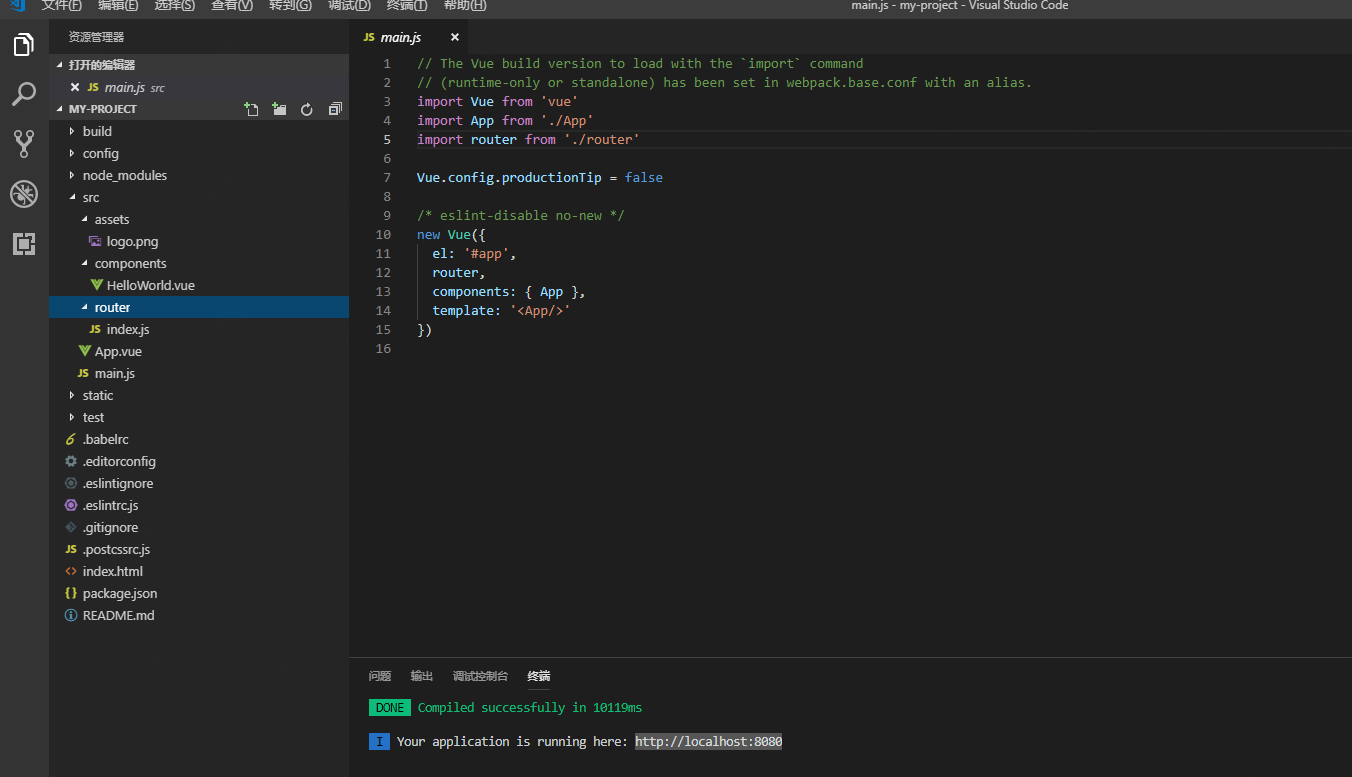Click the git icon beside .gitignore

70,527
